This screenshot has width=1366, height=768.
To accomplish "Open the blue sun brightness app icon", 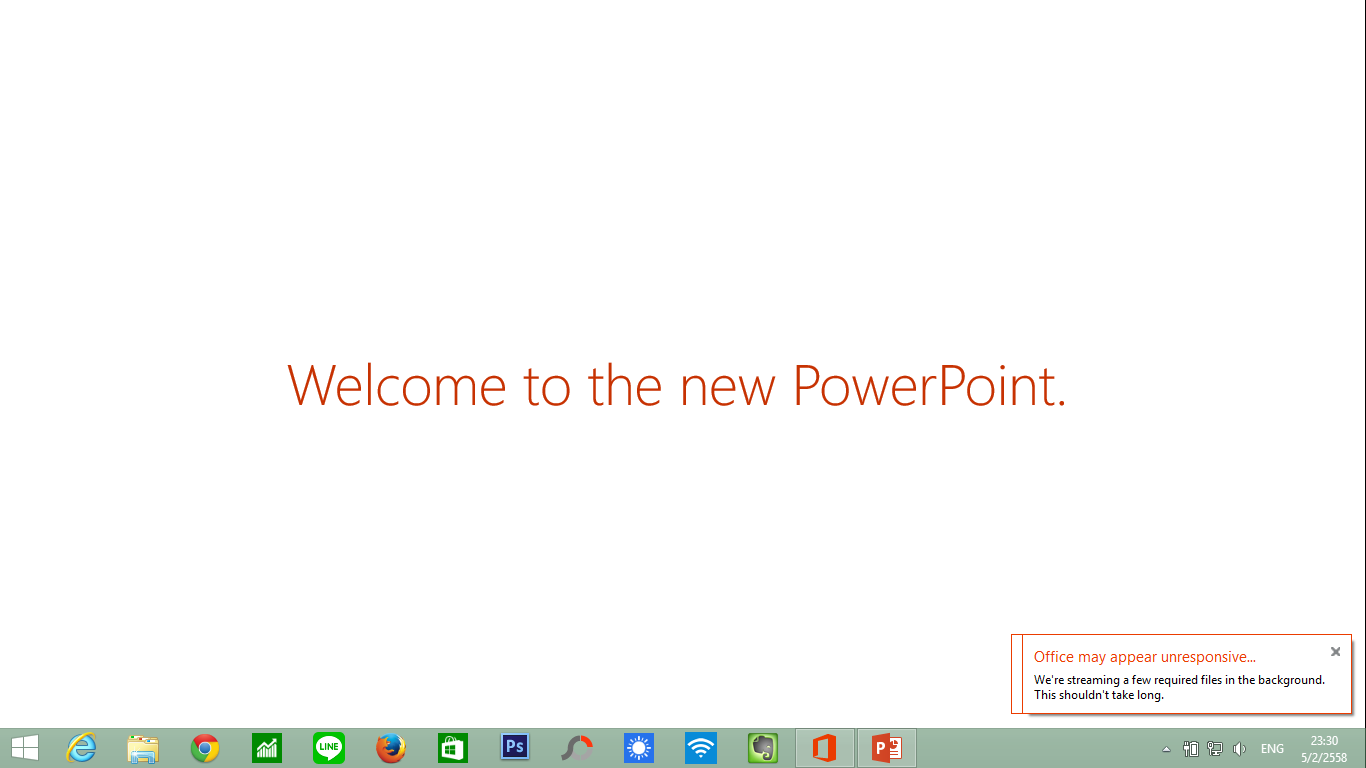I will (639, 748).
